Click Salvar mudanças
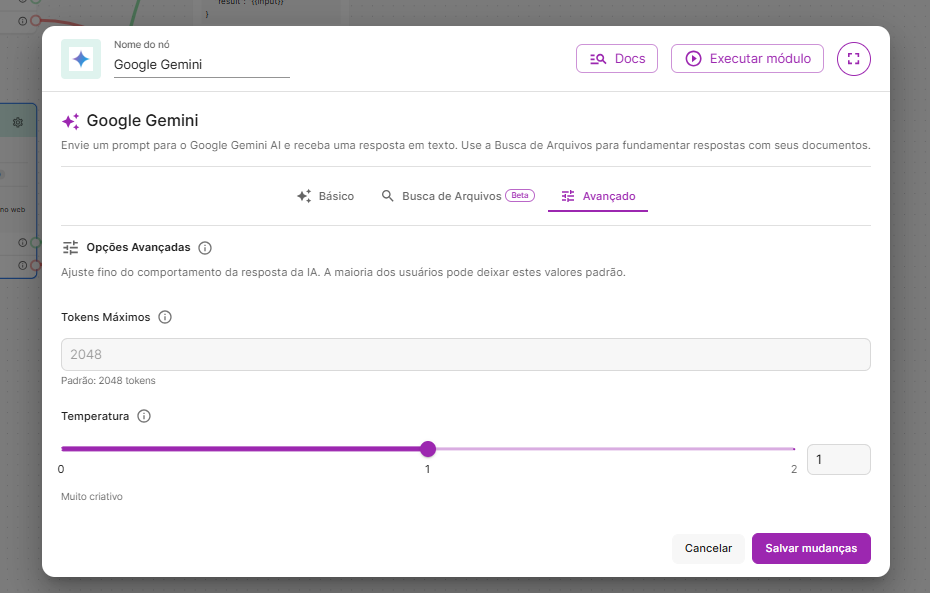Image resolution: width=930 pixels, height=593 pixels. 811,548
